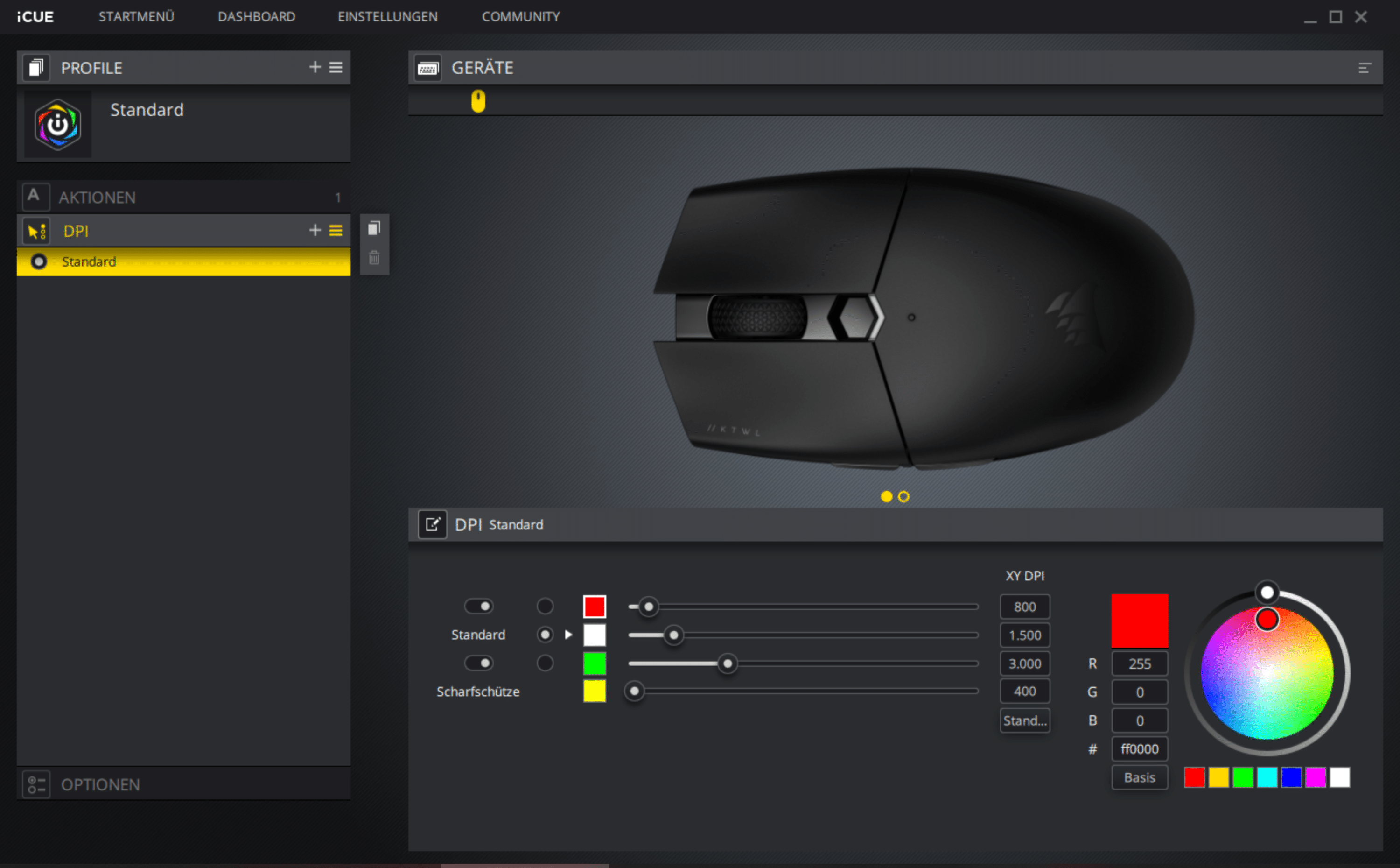This screenshot has height=868, width=1400.
Task: Click the yellow mouse device icon
Action: (478, 102)
